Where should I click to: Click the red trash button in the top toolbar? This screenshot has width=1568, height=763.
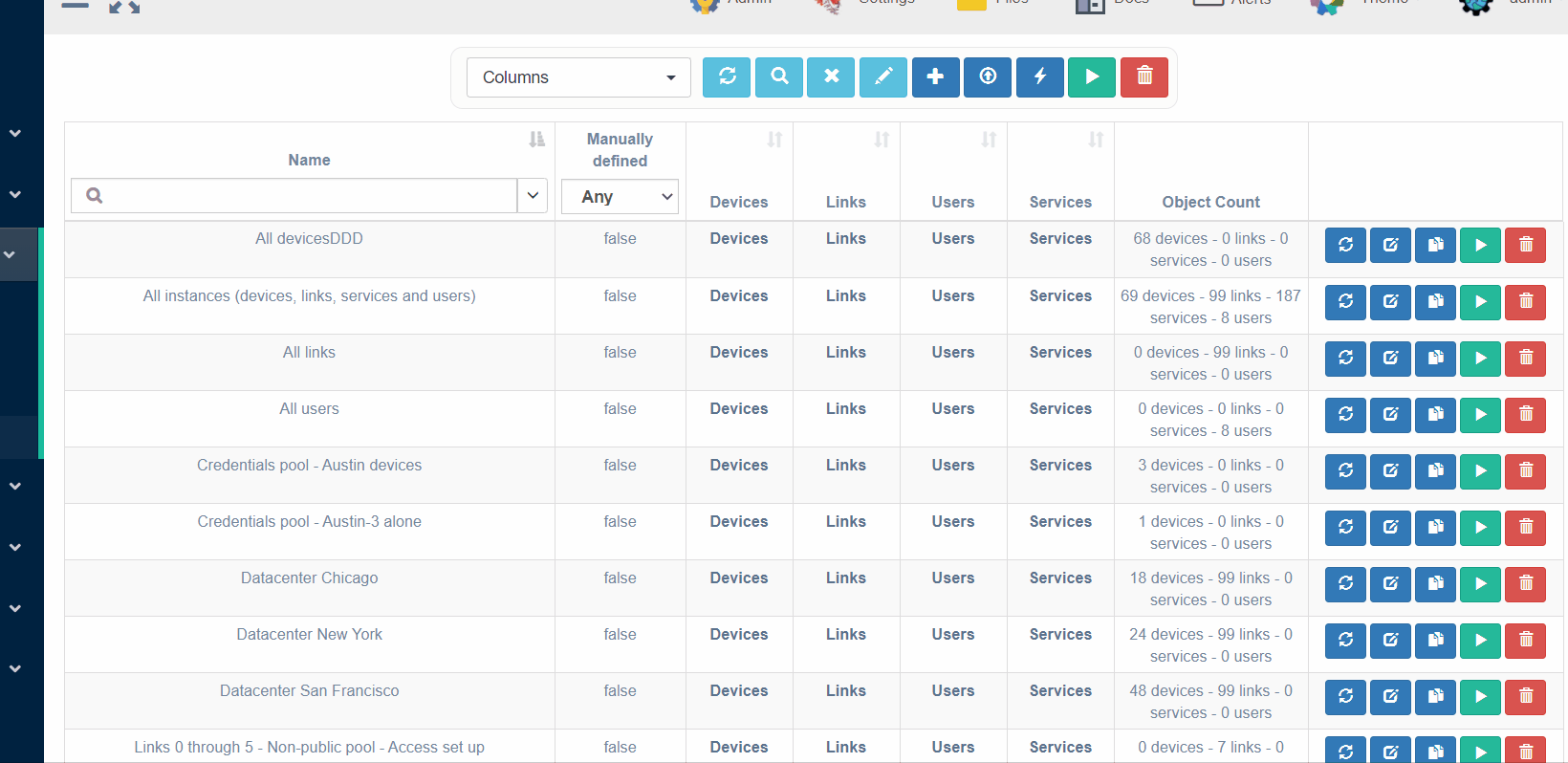(1144, 76)
